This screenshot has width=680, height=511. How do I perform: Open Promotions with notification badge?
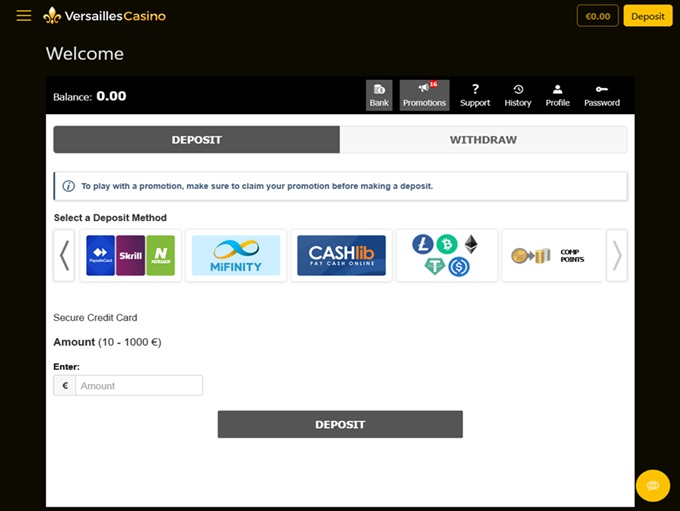click(424, 95)
